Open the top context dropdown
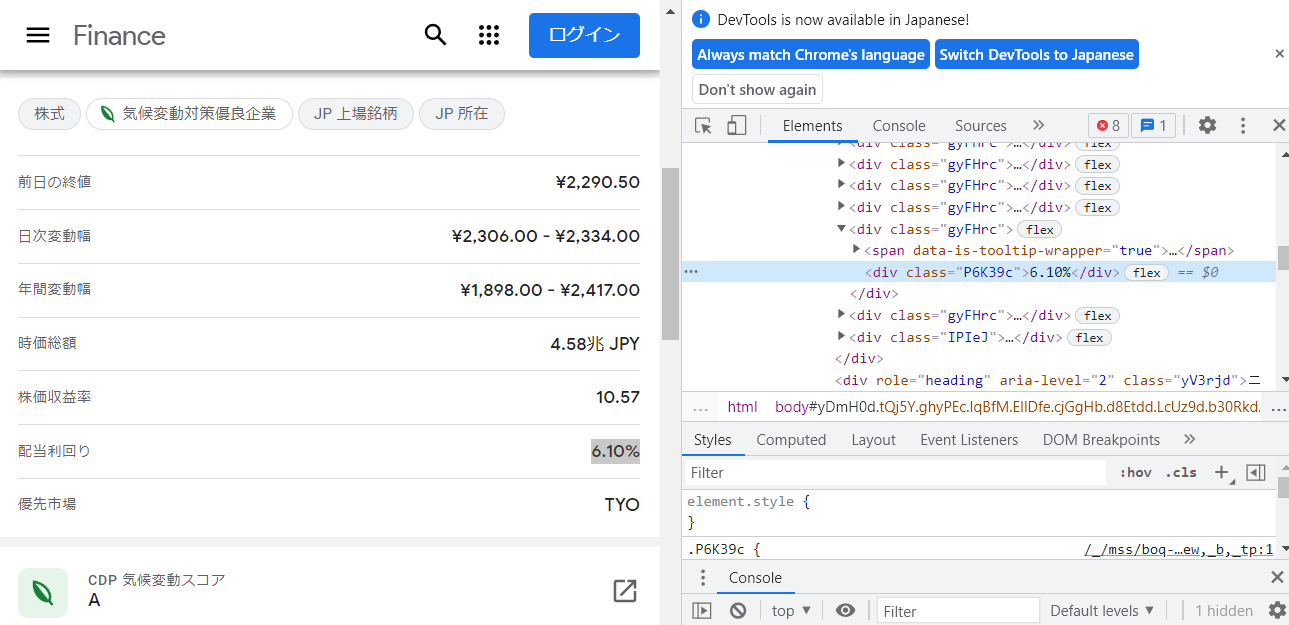The image size is (1289, 625). [792, 610]
